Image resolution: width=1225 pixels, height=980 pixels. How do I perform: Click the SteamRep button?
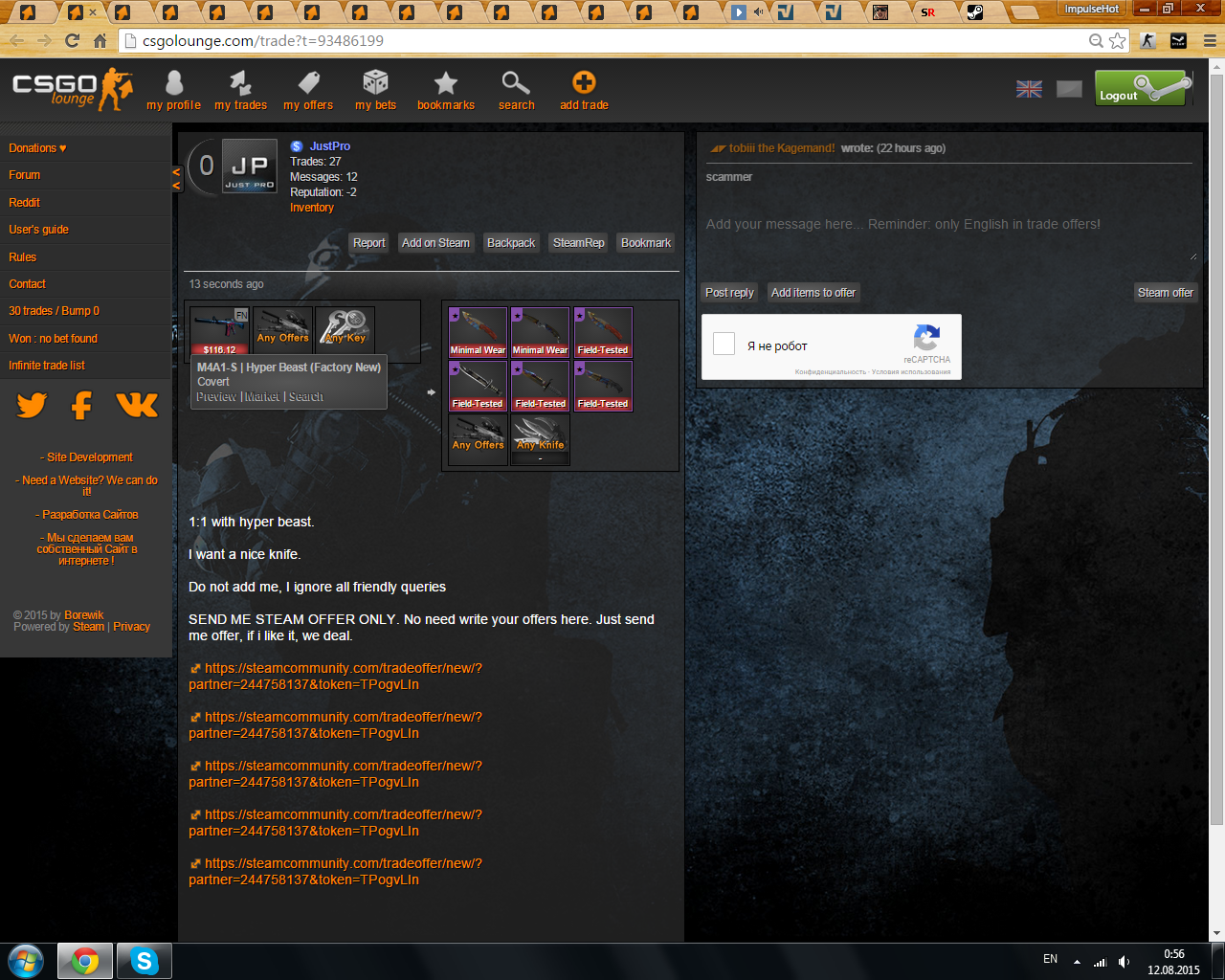578,243
